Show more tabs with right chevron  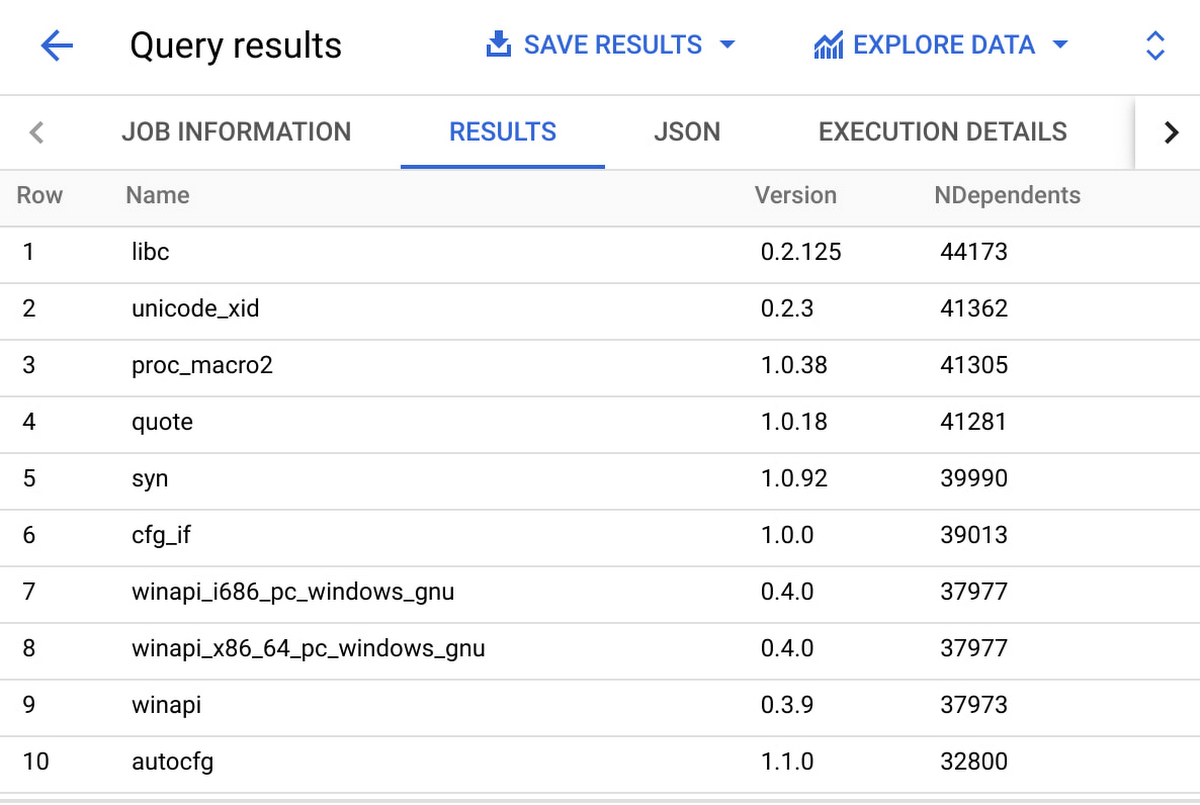pyautogui.click(x=1172, y=132)
